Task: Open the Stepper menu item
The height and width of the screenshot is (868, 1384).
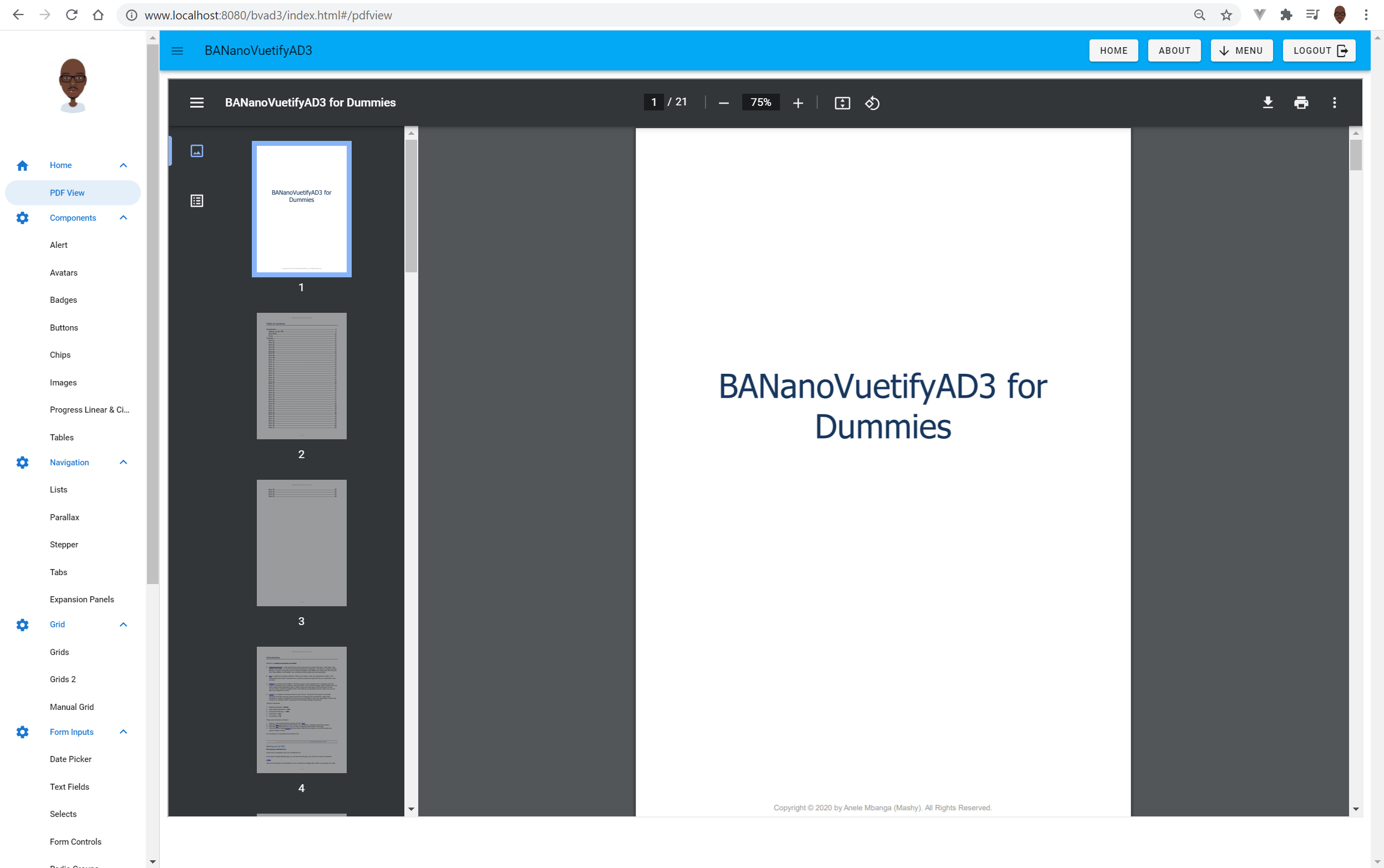Action: [x=64, y=544]
